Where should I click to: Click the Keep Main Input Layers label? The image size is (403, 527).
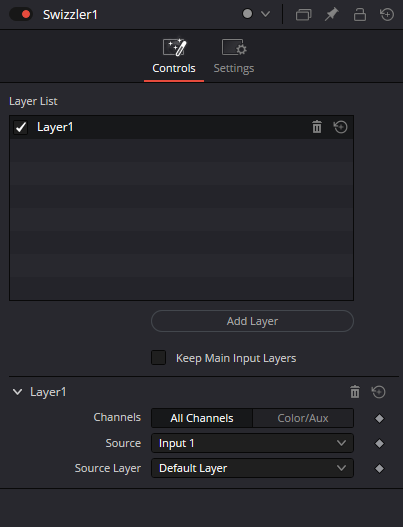(236, 358)
